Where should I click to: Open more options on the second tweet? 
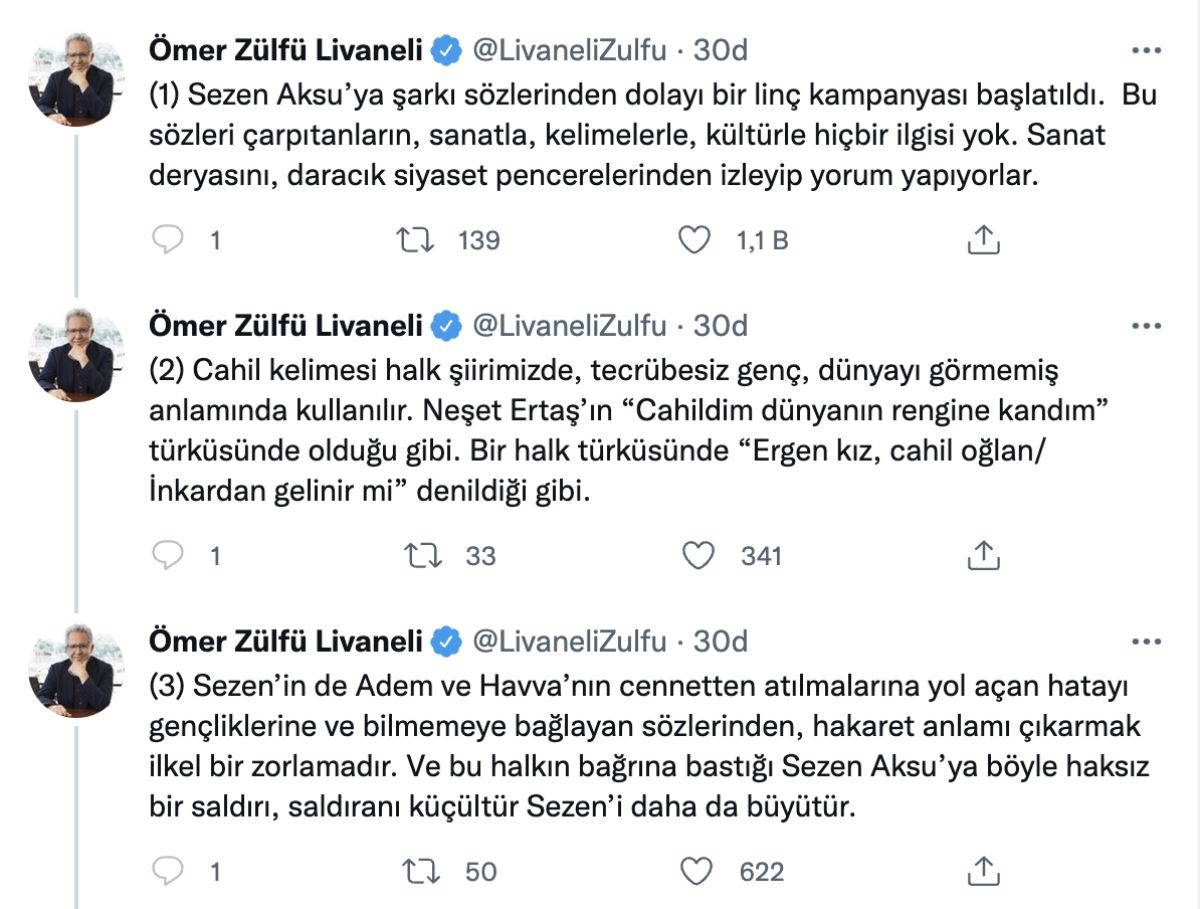(x=1145, y=325)
